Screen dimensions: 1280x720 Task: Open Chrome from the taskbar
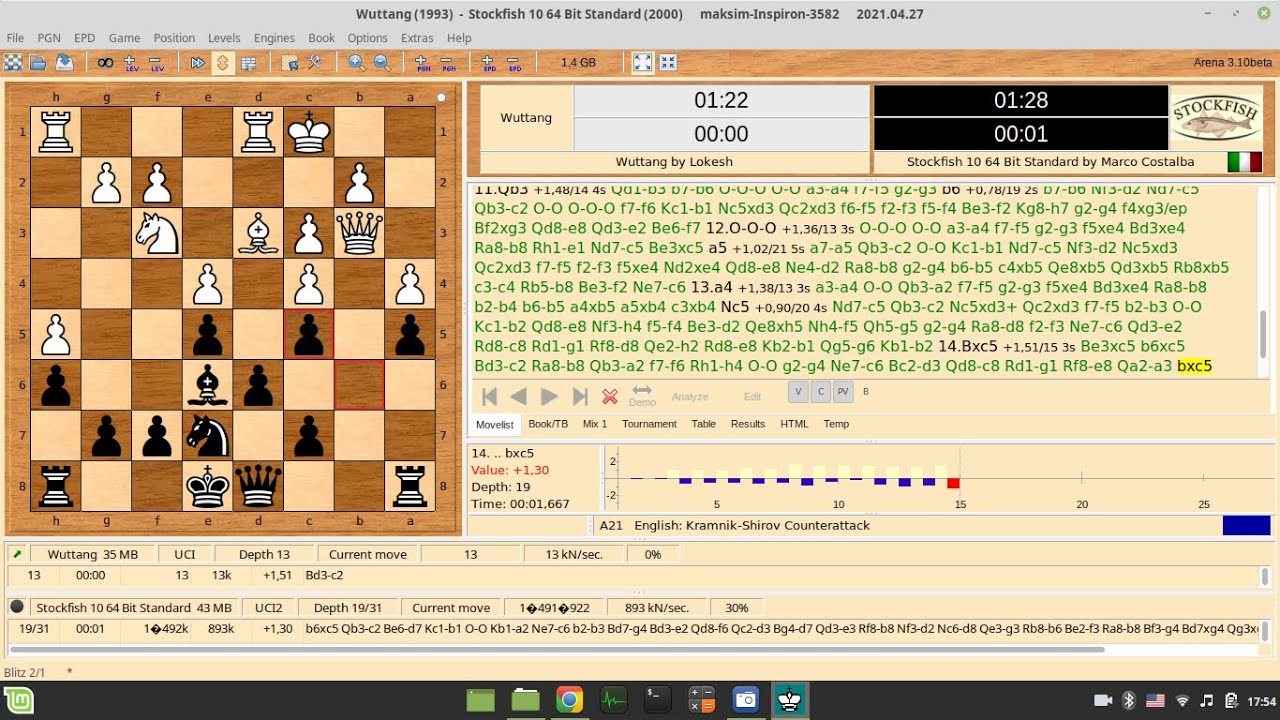[569, 700]
